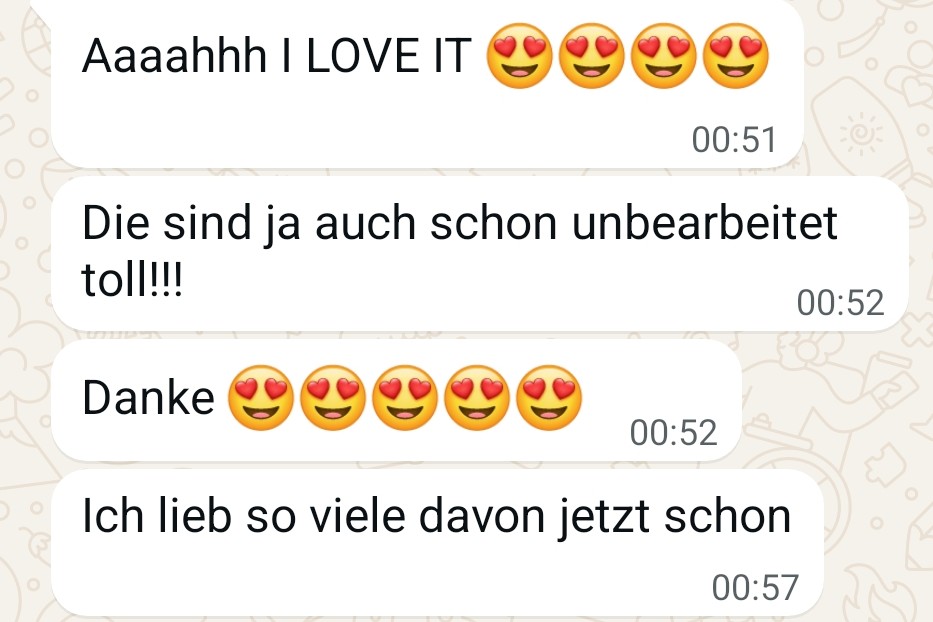The image size is (933, 622).
Task: Select the 'Die sind ja auch schon unbearbeitet' text
Action: pyautogui.click(x=459, y=224)
